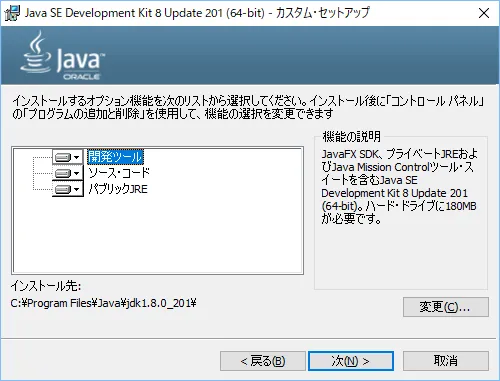Close the Java SE setup window
Viewport: 500px width, 381px height.
click(x=484, y=13)
